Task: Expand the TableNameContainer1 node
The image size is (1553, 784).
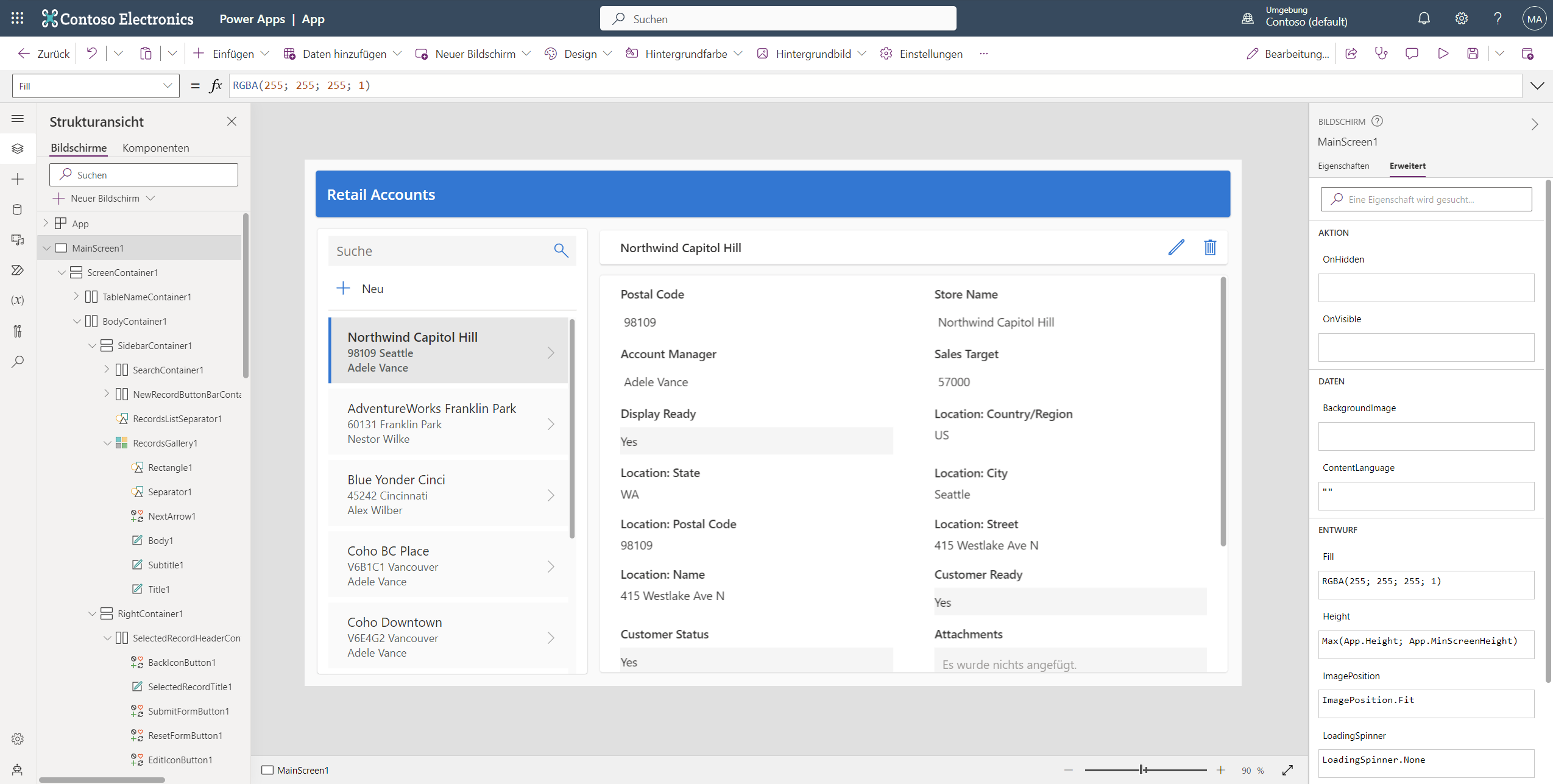Action: click(76, 296)
